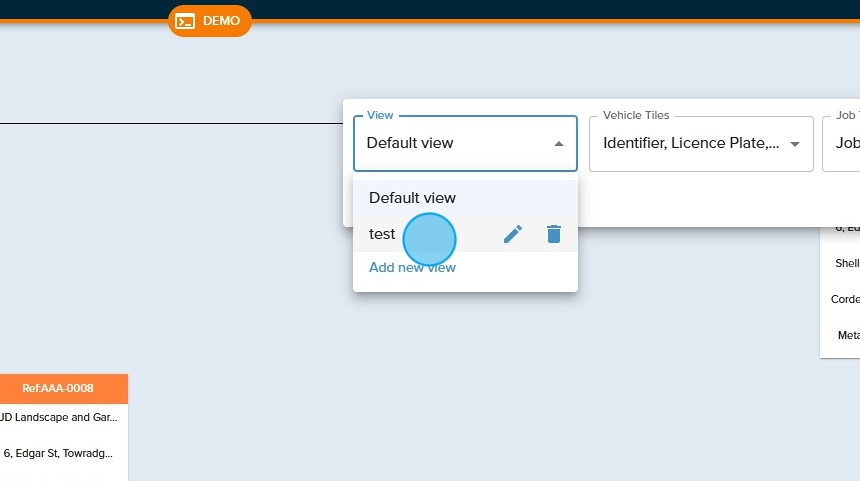Choose the test view from the list
This screenshot has height=481, width=860.
(x=383, y=234)
